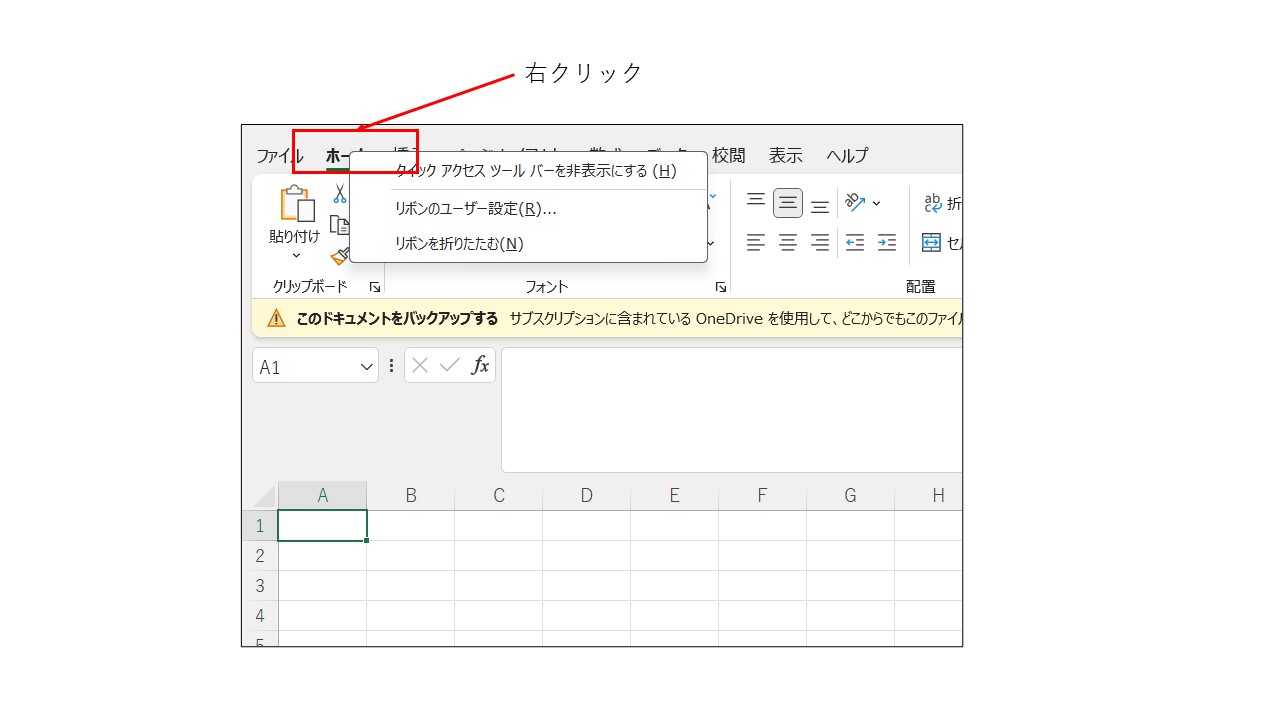Select cell F2
This screenshot has width=1280, height=720.
click(763, 556)
